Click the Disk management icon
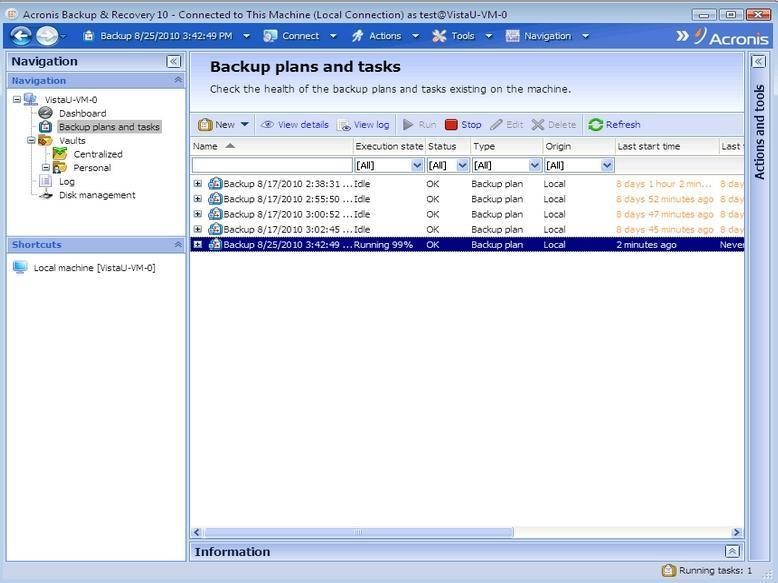The image size is (778, 583). coord(46,195)
